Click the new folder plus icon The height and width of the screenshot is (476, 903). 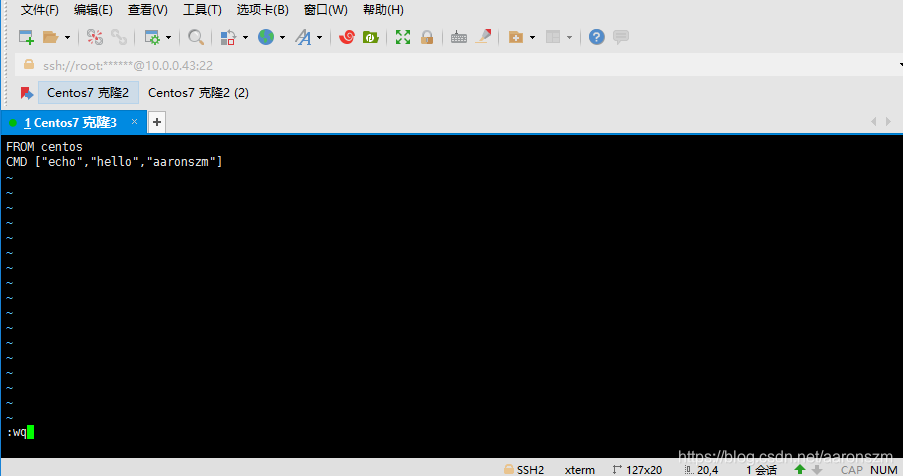(x=515, y=37)
